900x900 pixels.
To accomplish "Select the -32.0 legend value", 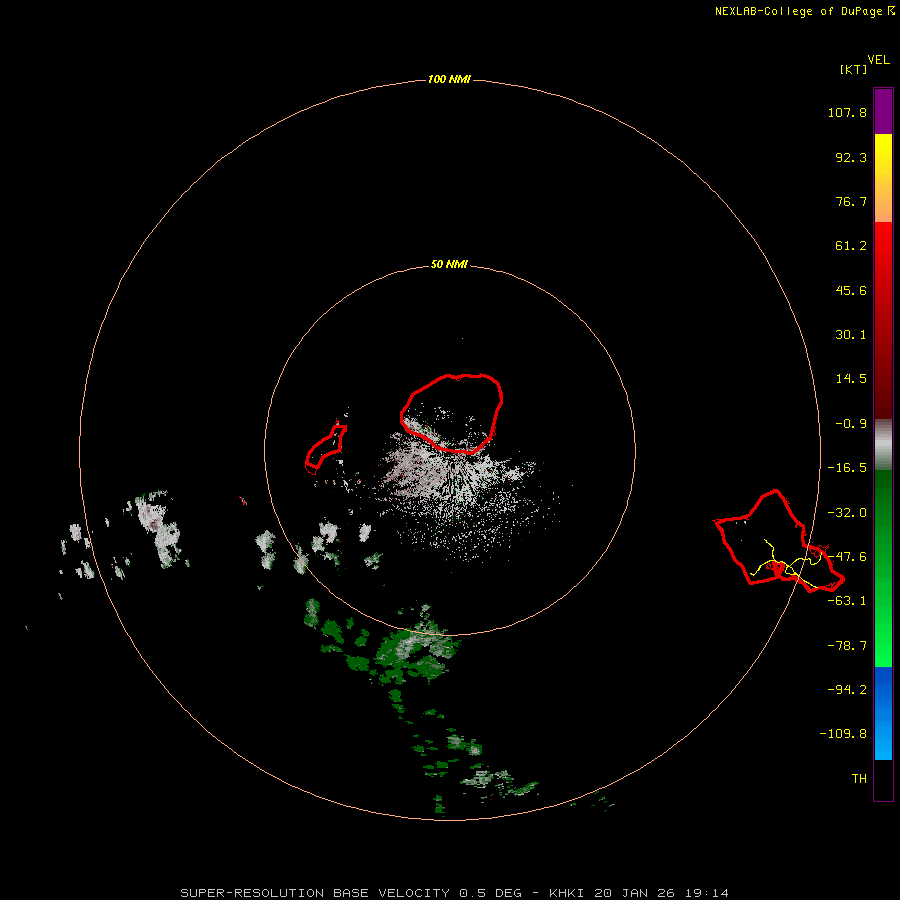I will 847,513.
